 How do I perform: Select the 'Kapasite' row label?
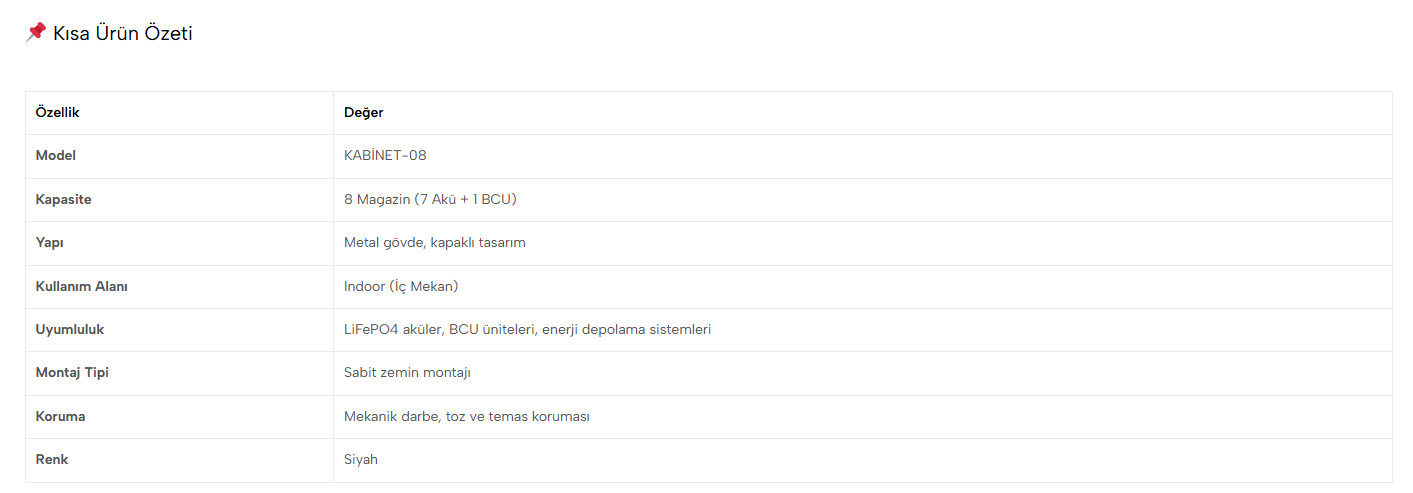point(63,199)
